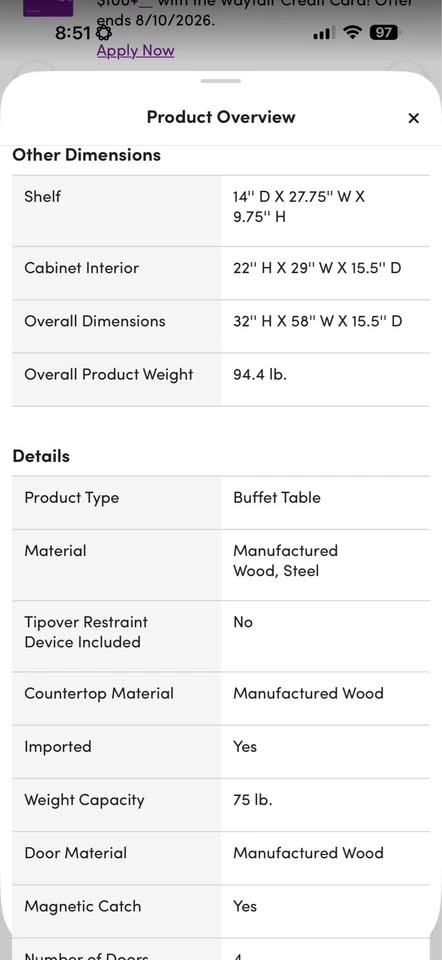The image size is (442, 960).
Task: Select the Details section heading
Action: [41, 456]
